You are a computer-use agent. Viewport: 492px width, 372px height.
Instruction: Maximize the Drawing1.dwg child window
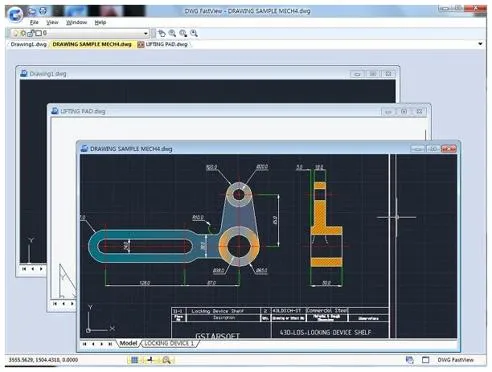coord(373,74)
